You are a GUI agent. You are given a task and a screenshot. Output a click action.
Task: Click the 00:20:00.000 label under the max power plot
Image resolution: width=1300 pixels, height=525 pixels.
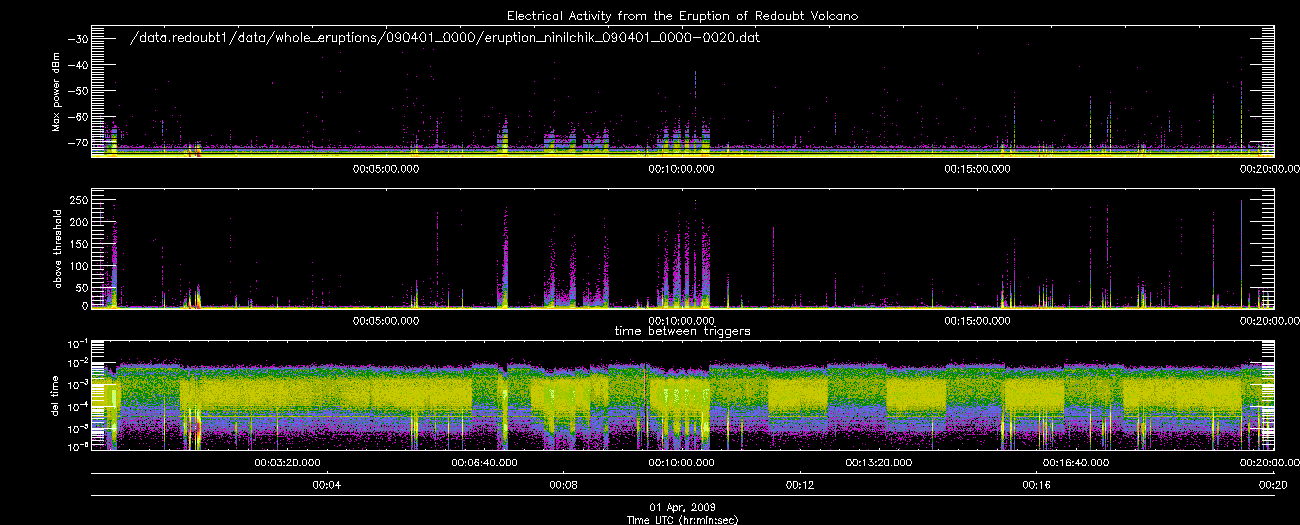pos(1272,169)
